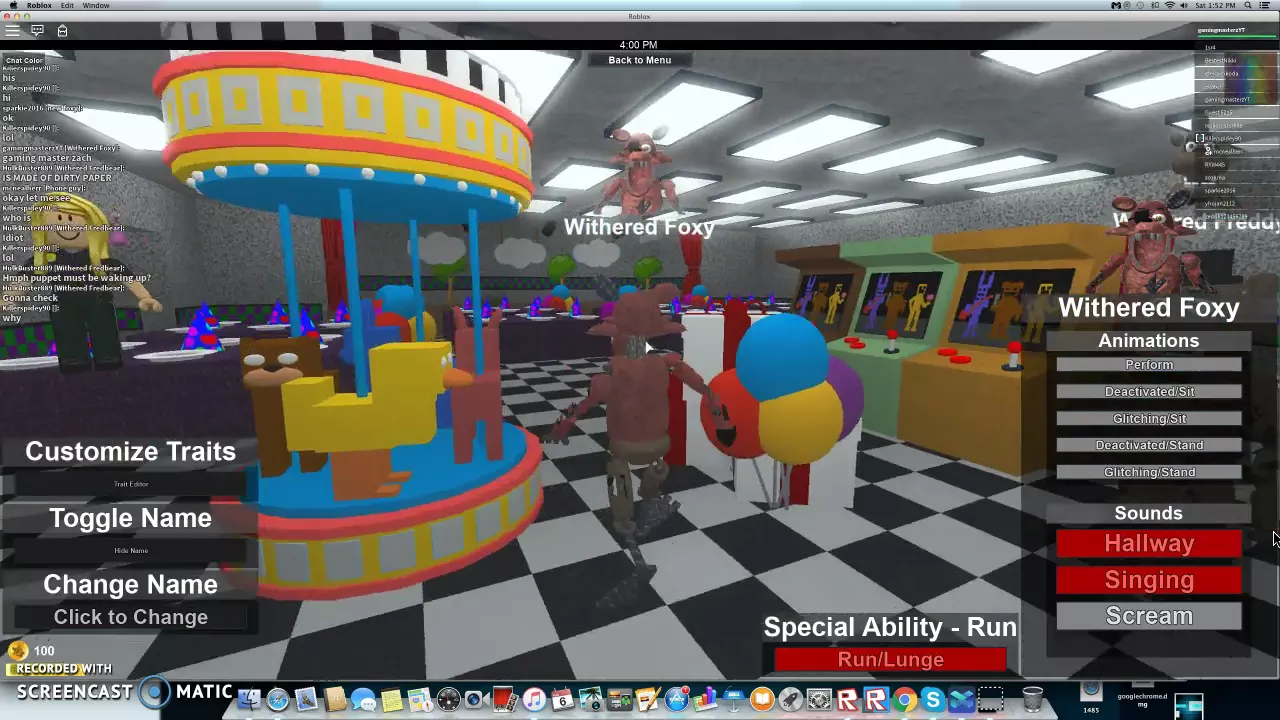Click the Roblox player dock icon

[848, 700]
